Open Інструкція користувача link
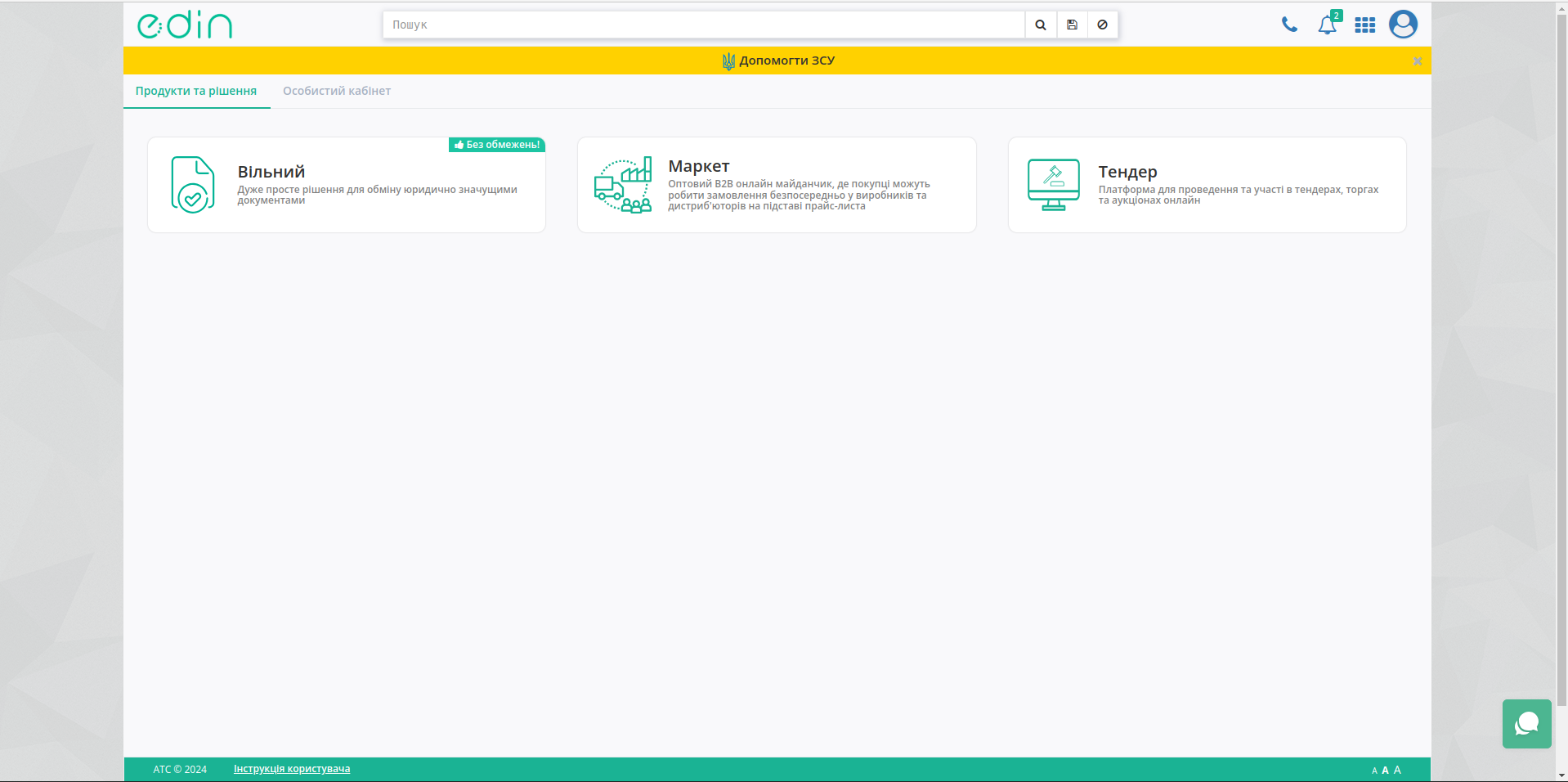Screen dimensions: 1568x782 pos(292,769)
